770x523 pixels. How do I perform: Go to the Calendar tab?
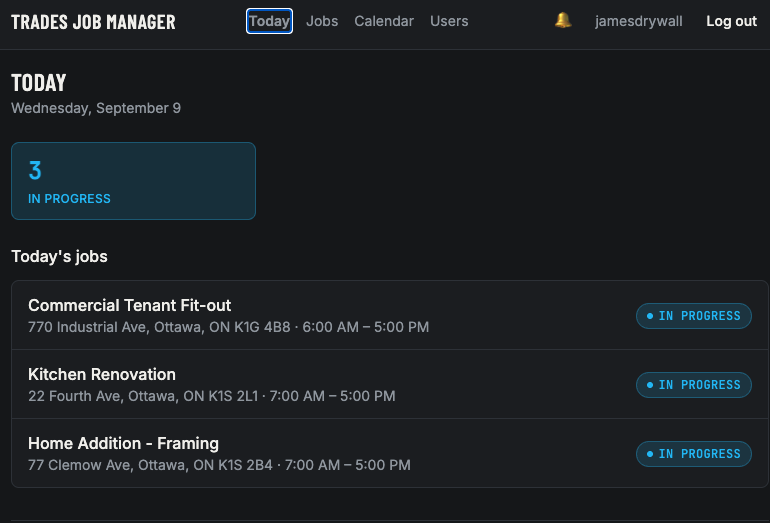[x=384, y=21]
